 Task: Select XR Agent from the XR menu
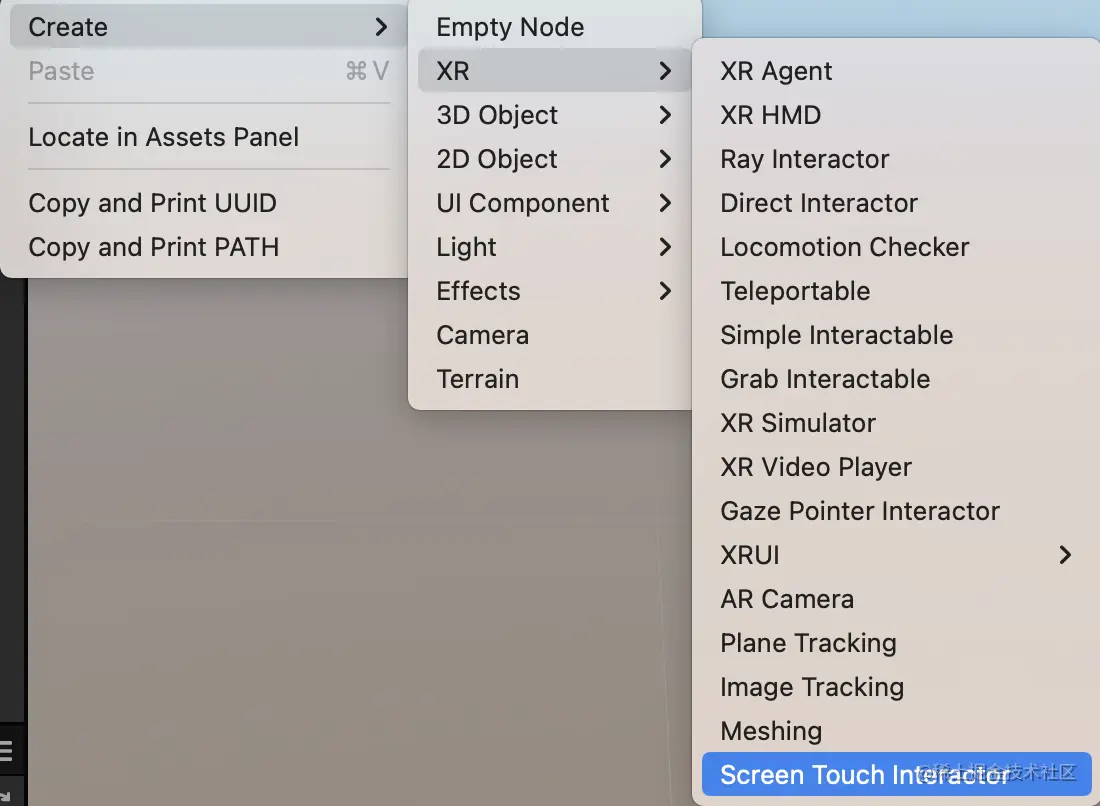776,71
